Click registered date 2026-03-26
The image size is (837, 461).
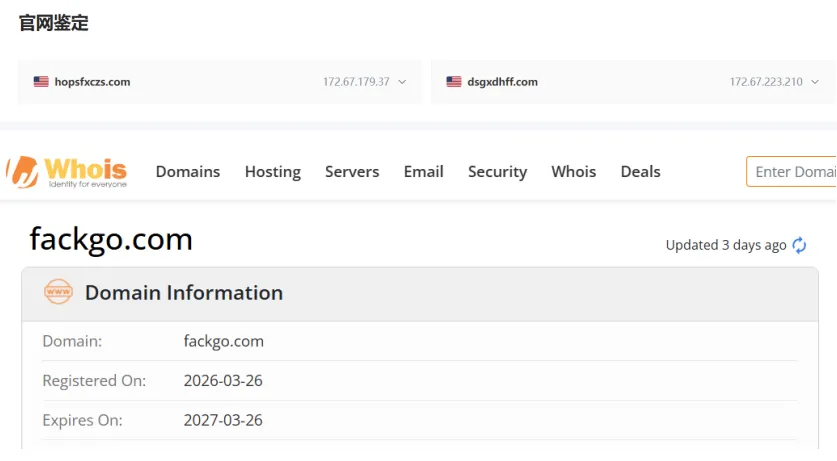223,380
